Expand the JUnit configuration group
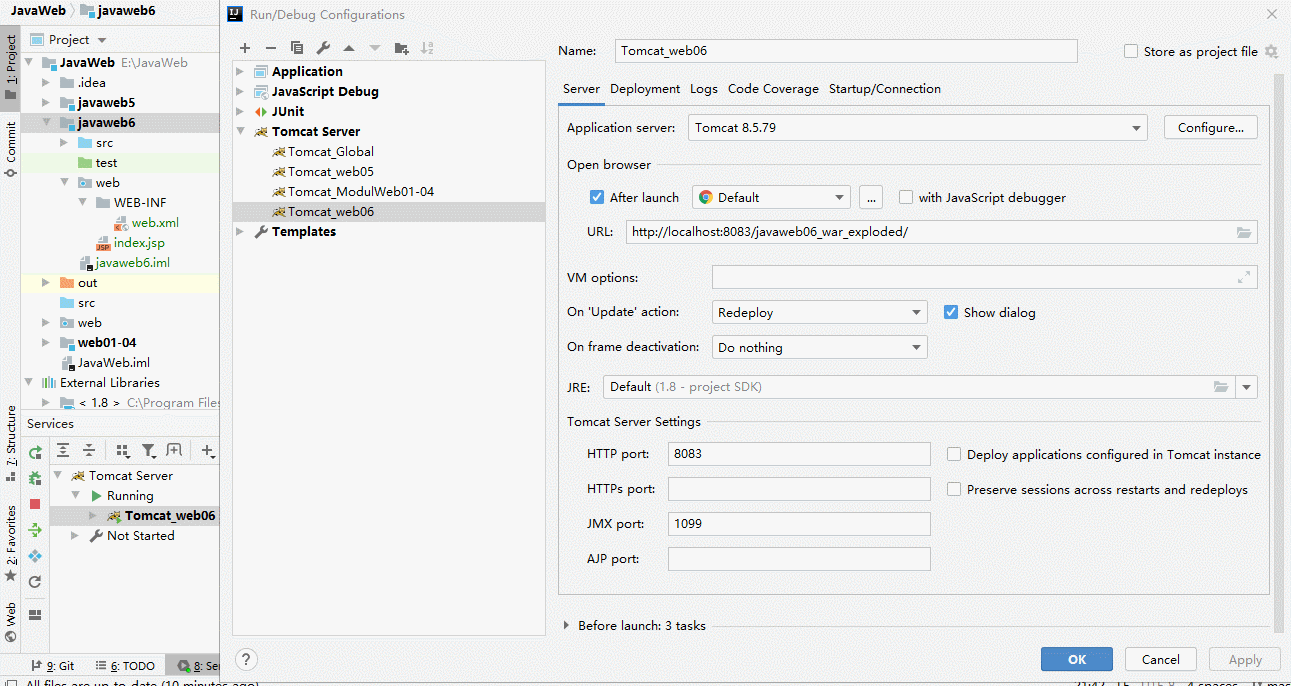Image resolution: width=1291 pixels, height=686 pixels. 240,111
